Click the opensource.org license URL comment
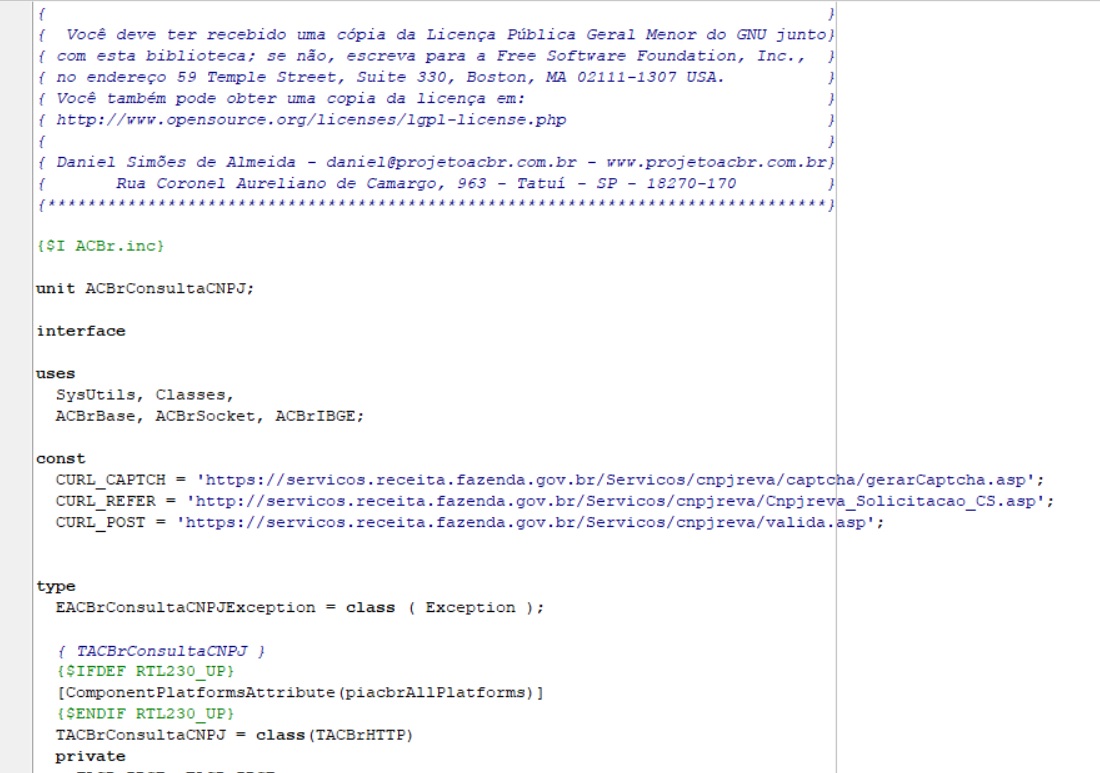 point(311,120)
